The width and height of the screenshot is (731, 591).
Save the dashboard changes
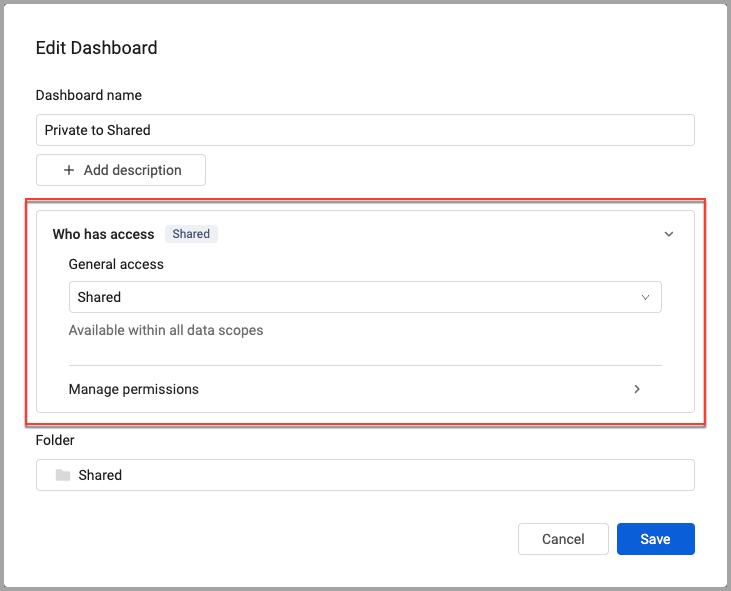click(655, 539)
